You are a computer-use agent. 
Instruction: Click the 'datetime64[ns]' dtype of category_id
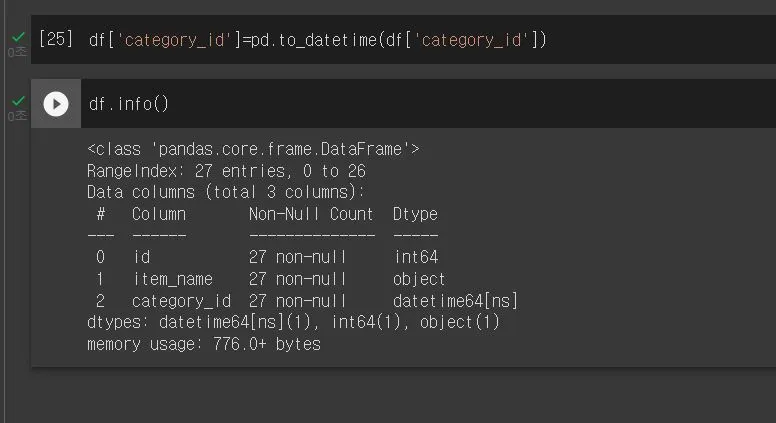(455, 301)
